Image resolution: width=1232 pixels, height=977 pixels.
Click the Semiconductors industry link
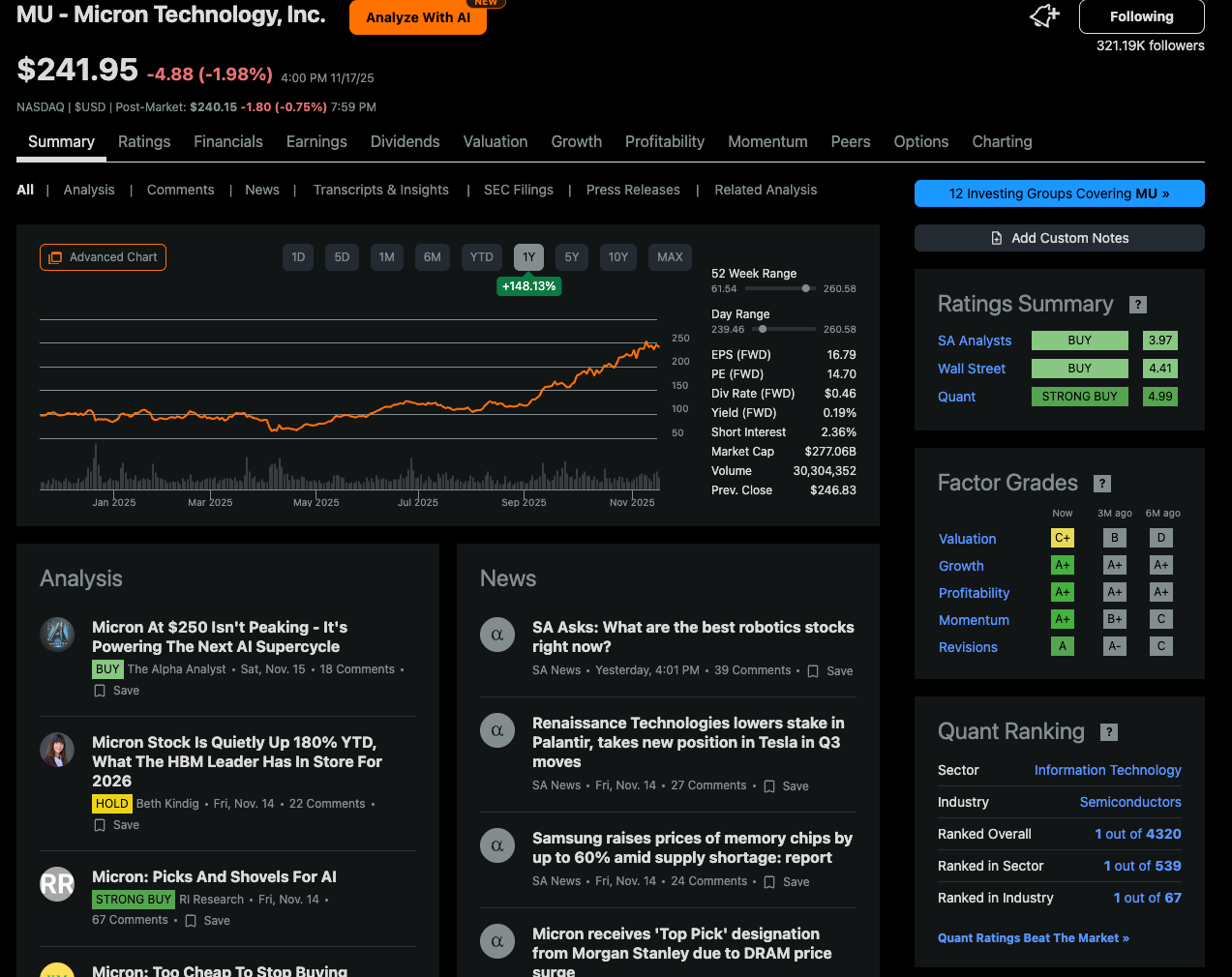1130,802
